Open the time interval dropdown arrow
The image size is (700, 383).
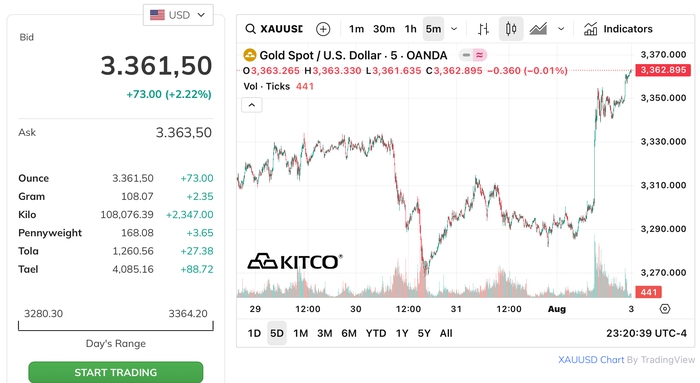pos(454,29)
